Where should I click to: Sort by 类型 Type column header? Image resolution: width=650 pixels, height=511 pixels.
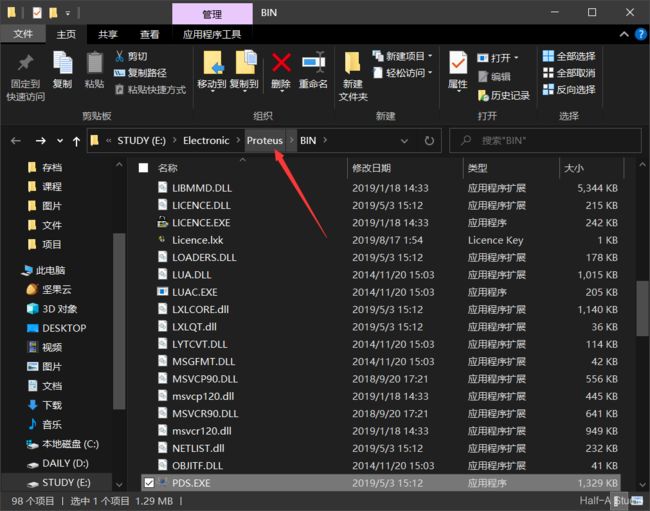(x=478, y=168)
